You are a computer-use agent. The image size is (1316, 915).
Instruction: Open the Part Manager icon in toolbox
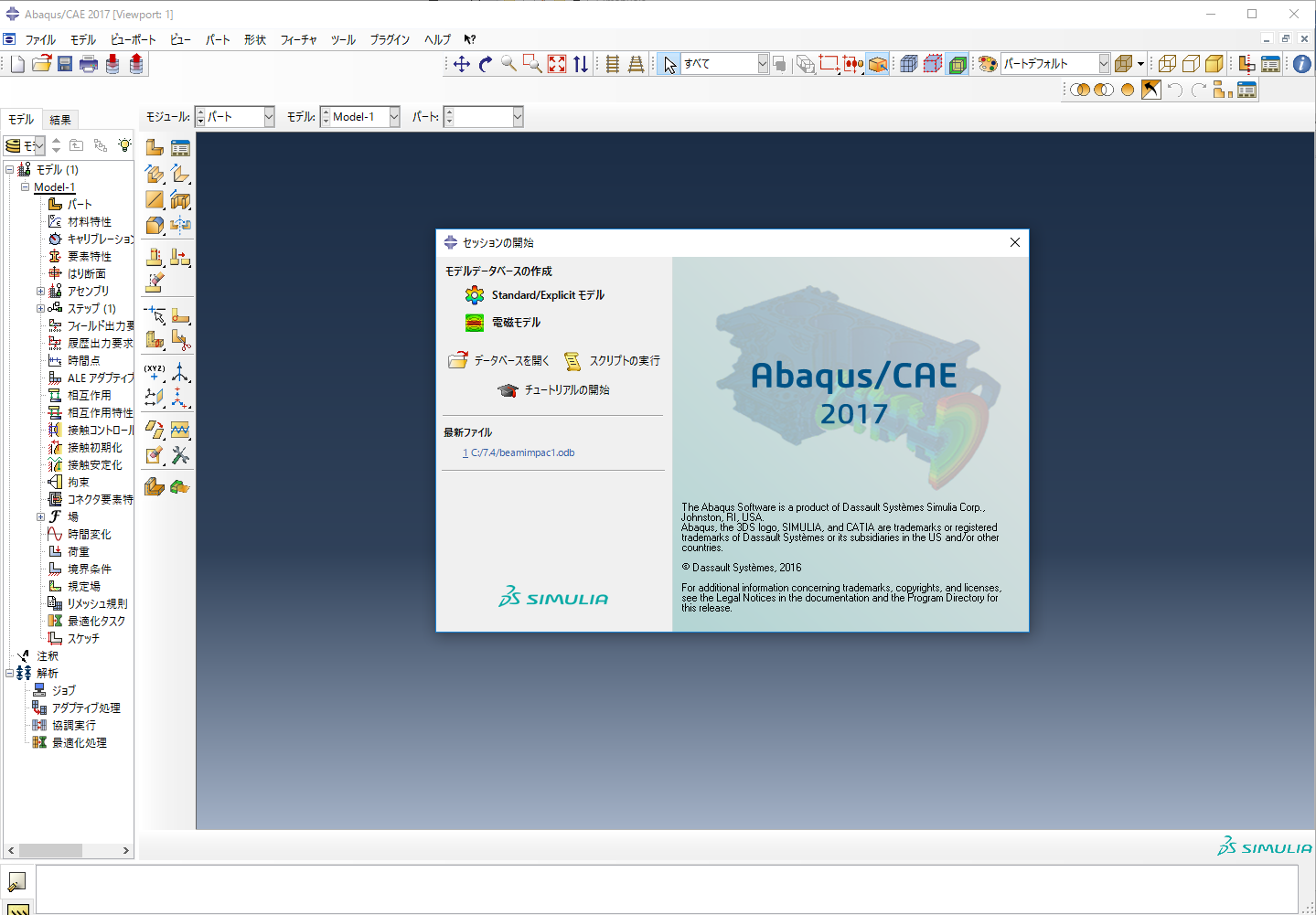[x=180, y=147]
